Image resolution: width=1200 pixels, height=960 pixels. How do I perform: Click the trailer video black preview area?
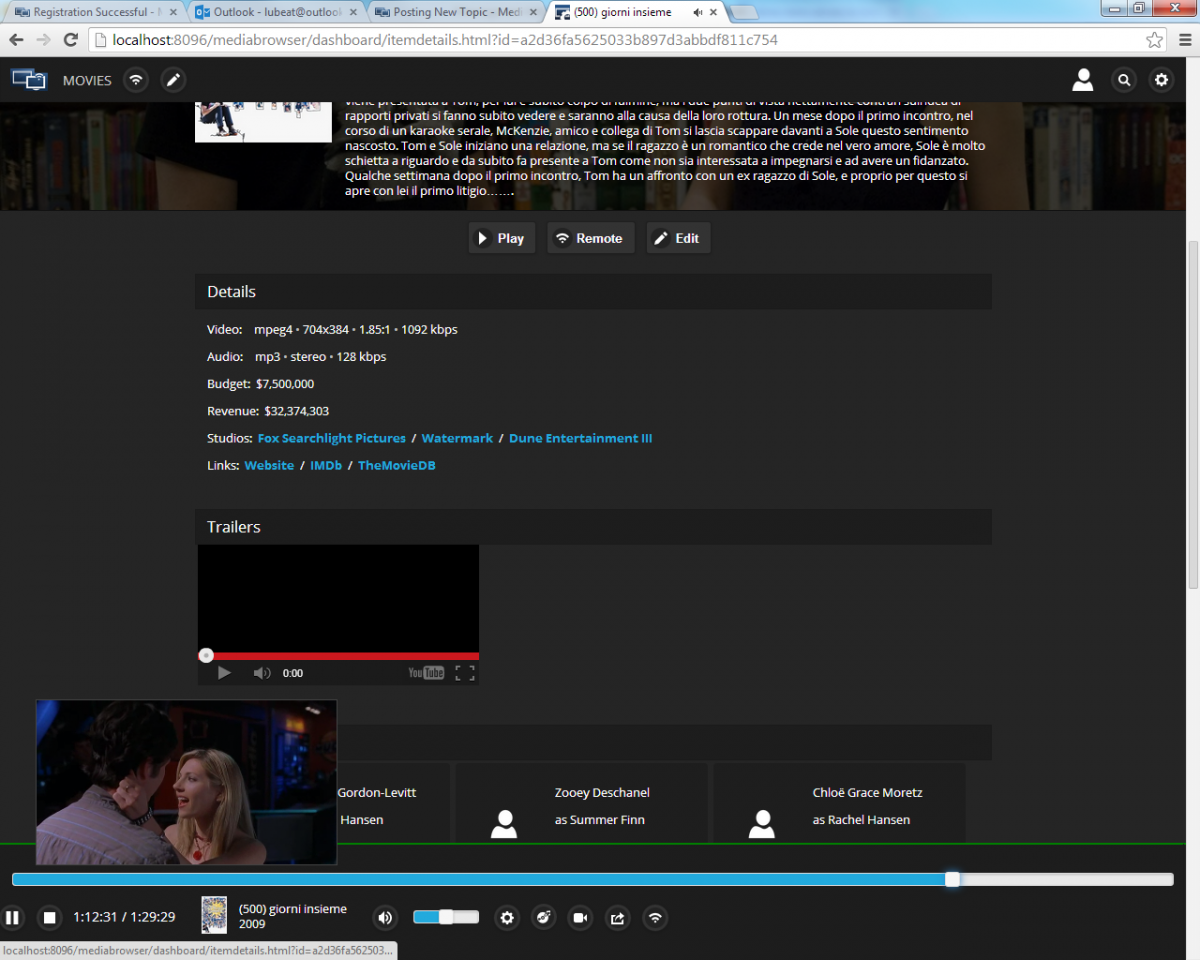(x=338, y=598)
